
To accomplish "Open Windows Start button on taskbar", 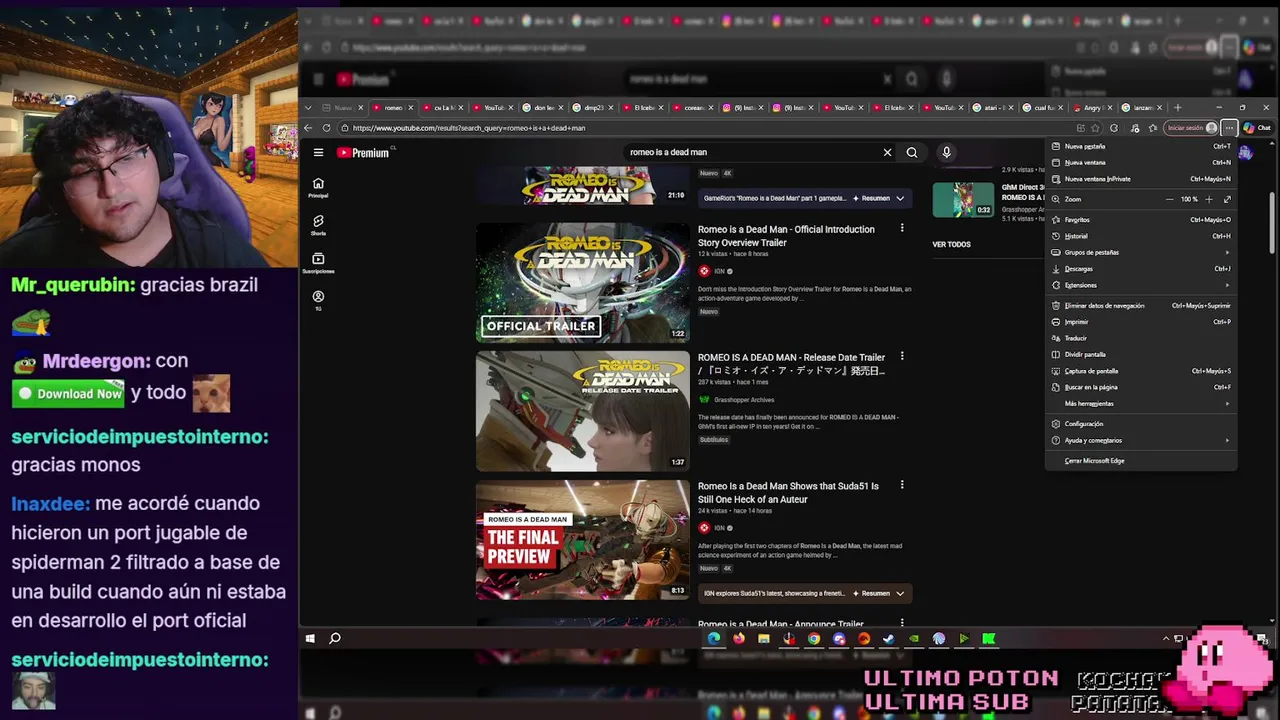I will [310, 638].
